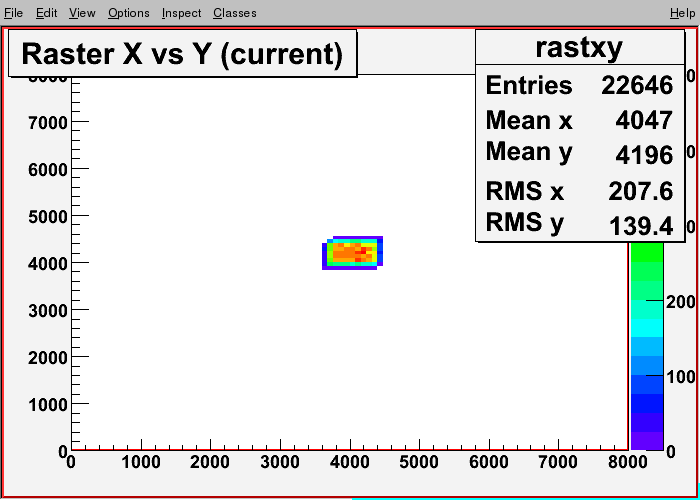Click the 6000 label on the Y axis
Image resolution: width=700 pixels, height=500 pixels.
(x=48, y=170)
